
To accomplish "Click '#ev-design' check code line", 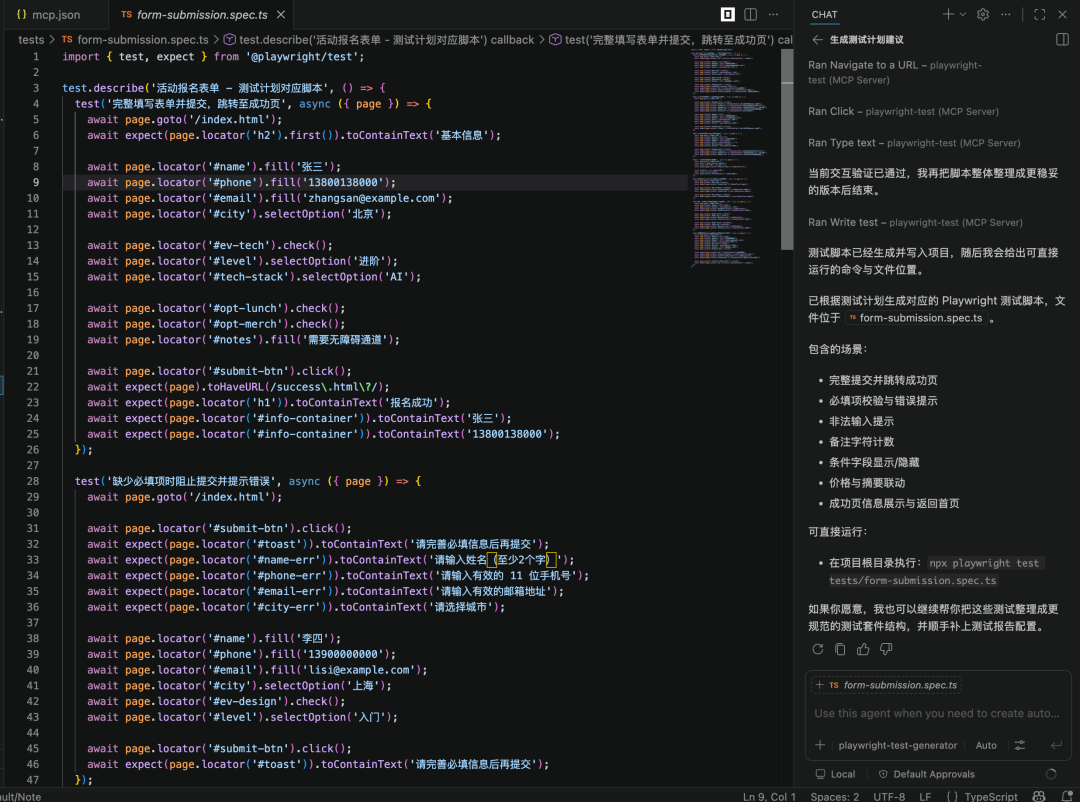I will [216, 701].
